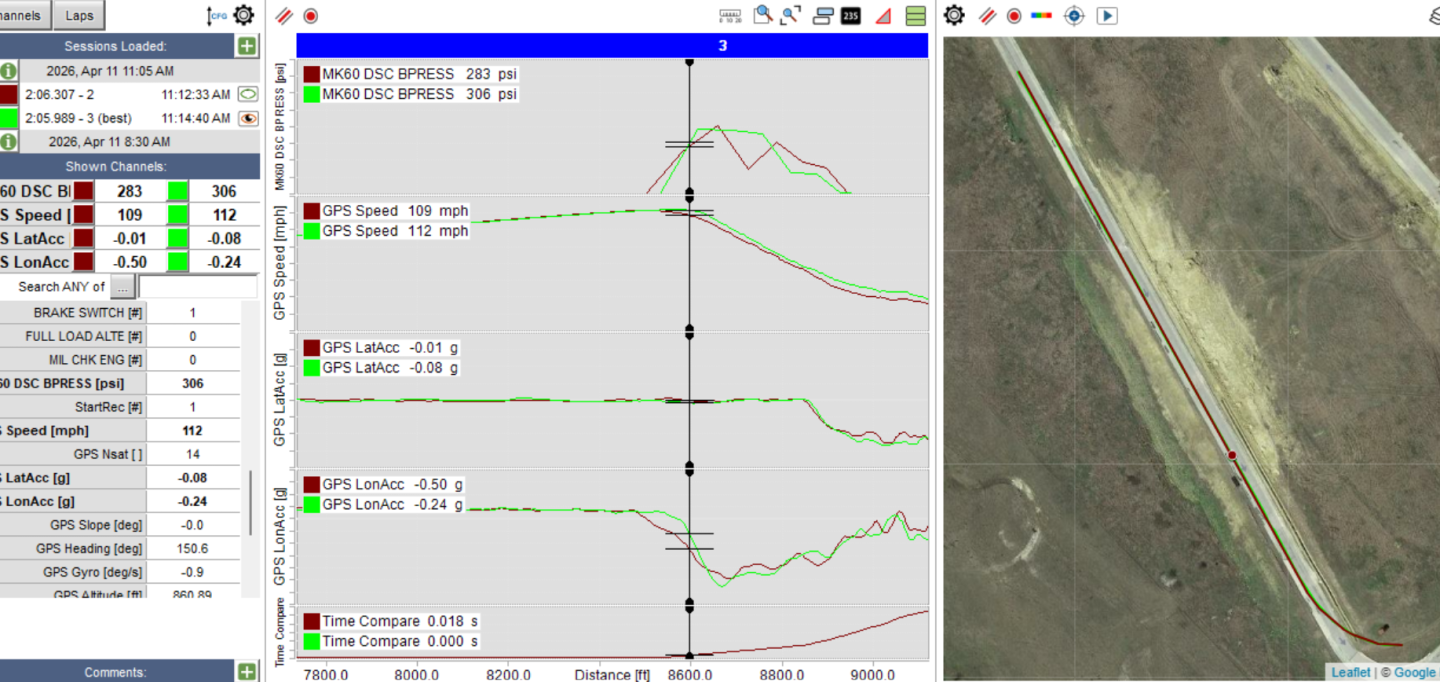Viewport: 1440px width, 682px height.
Task: Click the zoom-to-fit magnifier icon
Action: [x=792, y=15]
